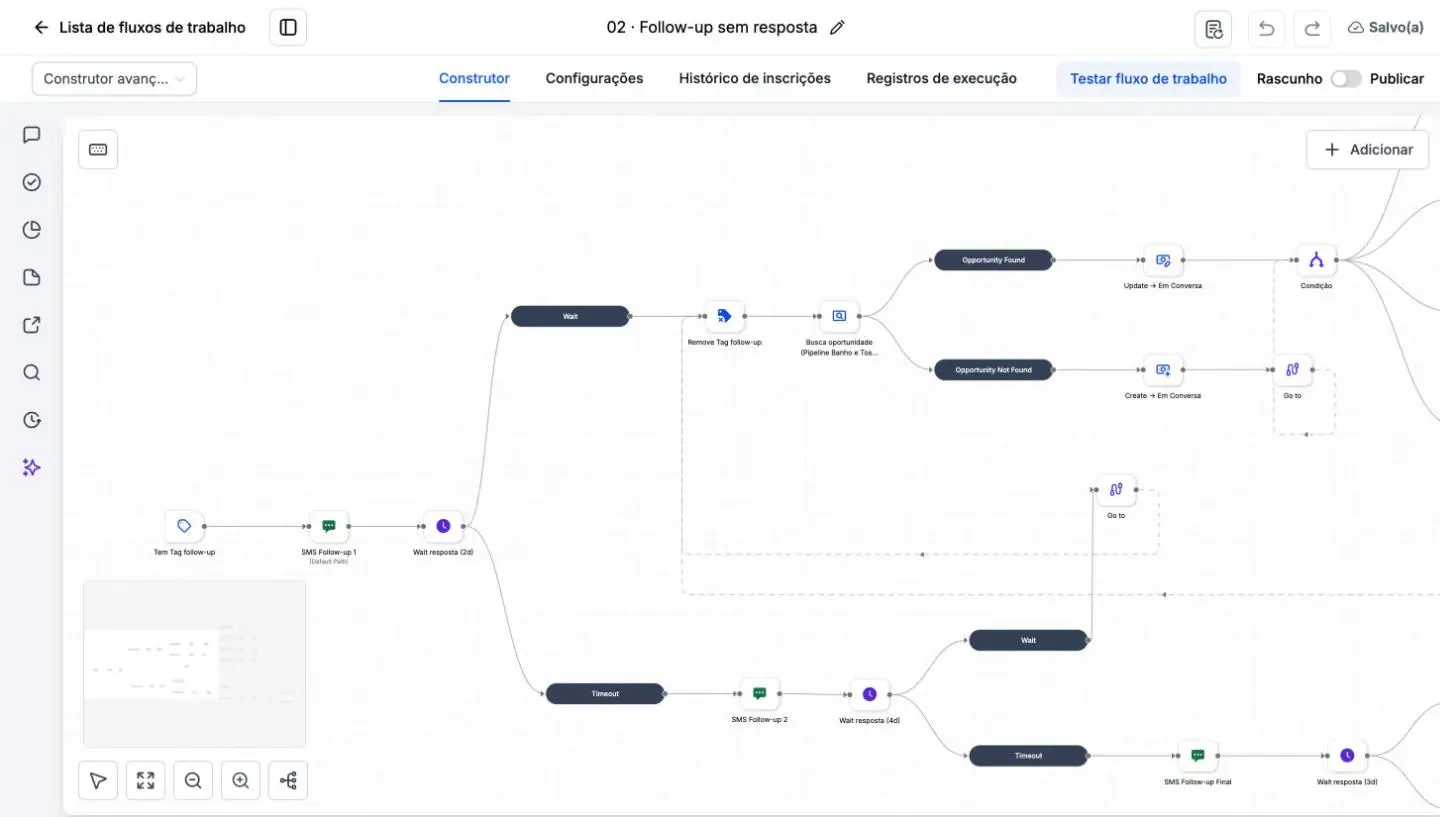
Task: Click the Opportunity Found branch
Action: point(993,260)
